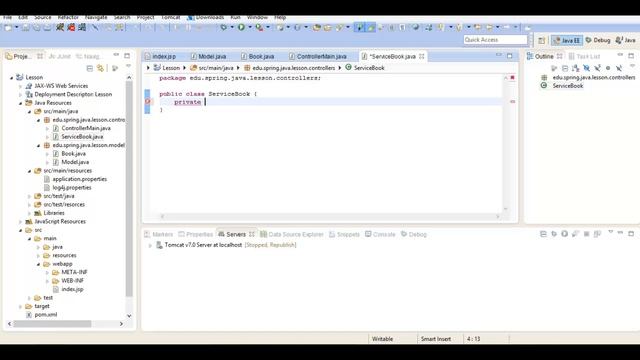The width and height of the screenshot is (640, 360).
Task: Expand the src/test/java folder
Action: click(x=29, y=196)
